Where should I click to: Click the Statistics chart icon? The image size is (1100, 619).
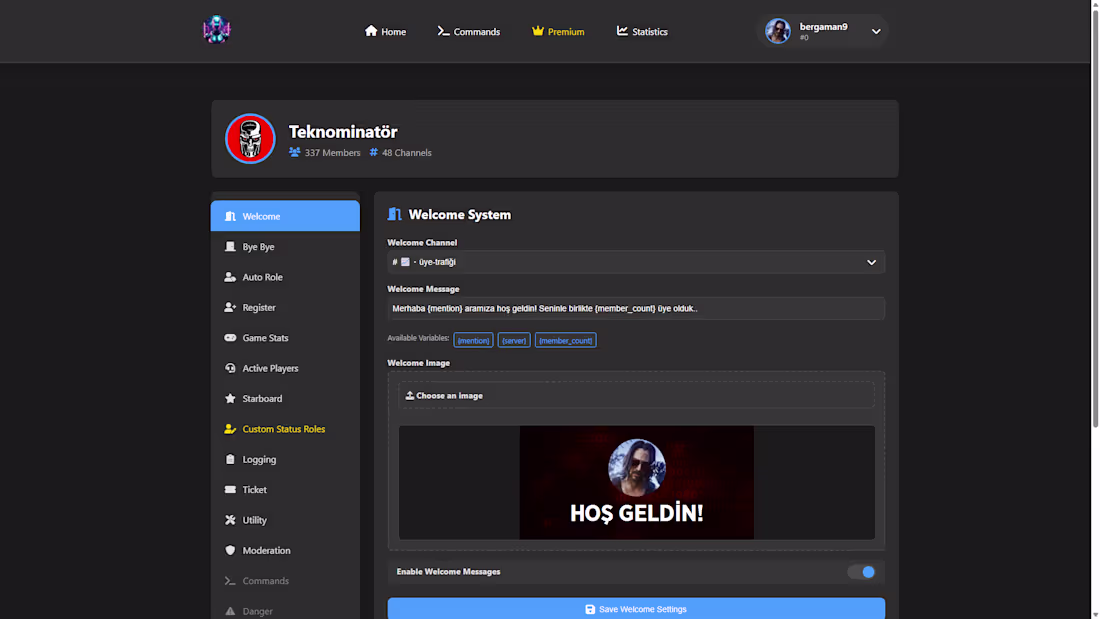[x=622, y=31]
